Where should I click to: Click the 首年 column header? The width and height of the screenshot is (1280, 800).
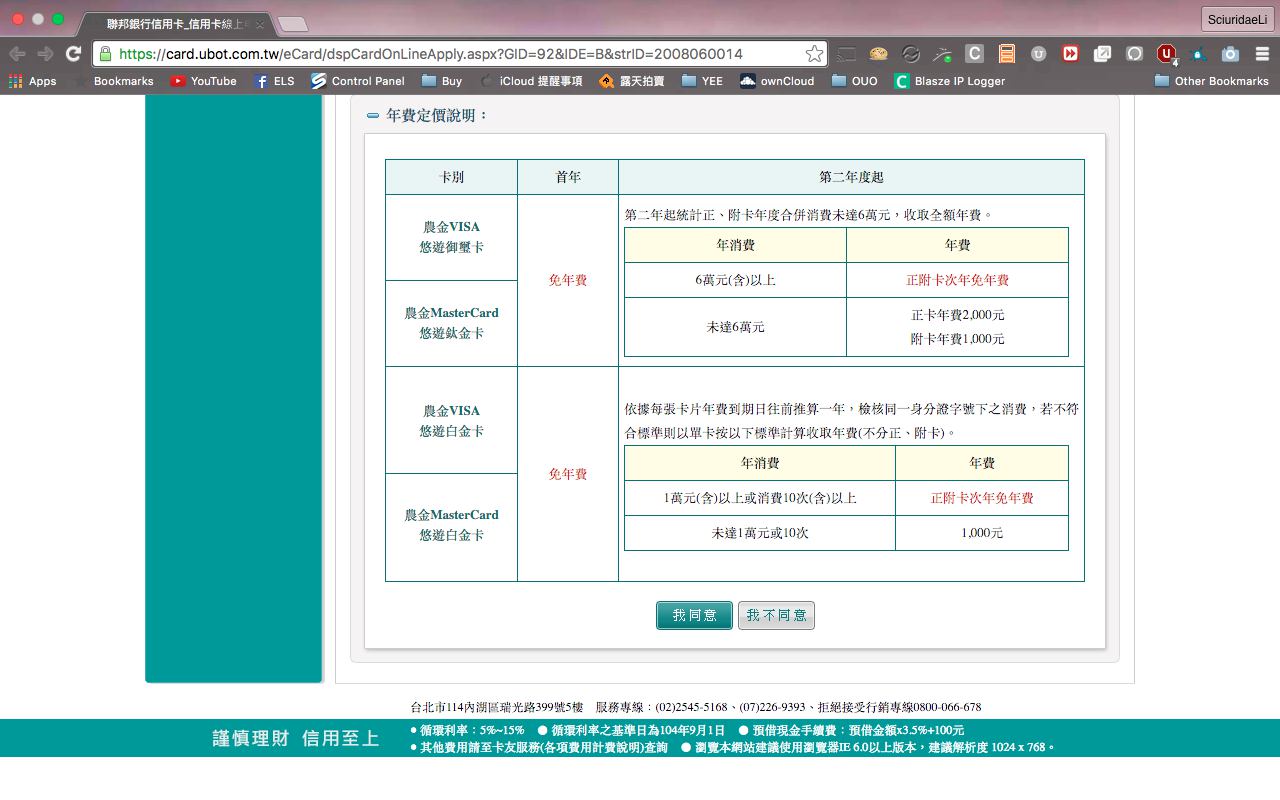click(568, 177)
